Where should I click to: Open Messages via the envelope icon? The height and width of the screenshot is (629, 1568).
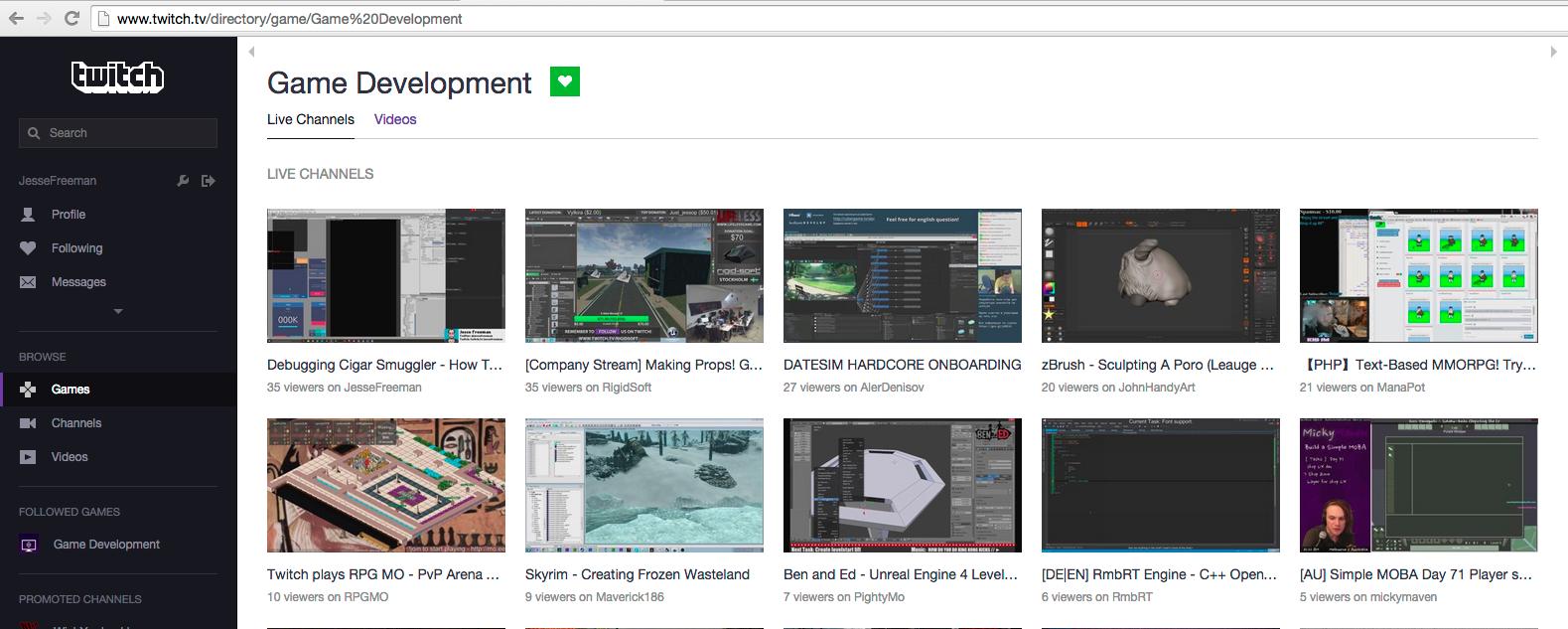pyautogui.click(x=28, y=282)
